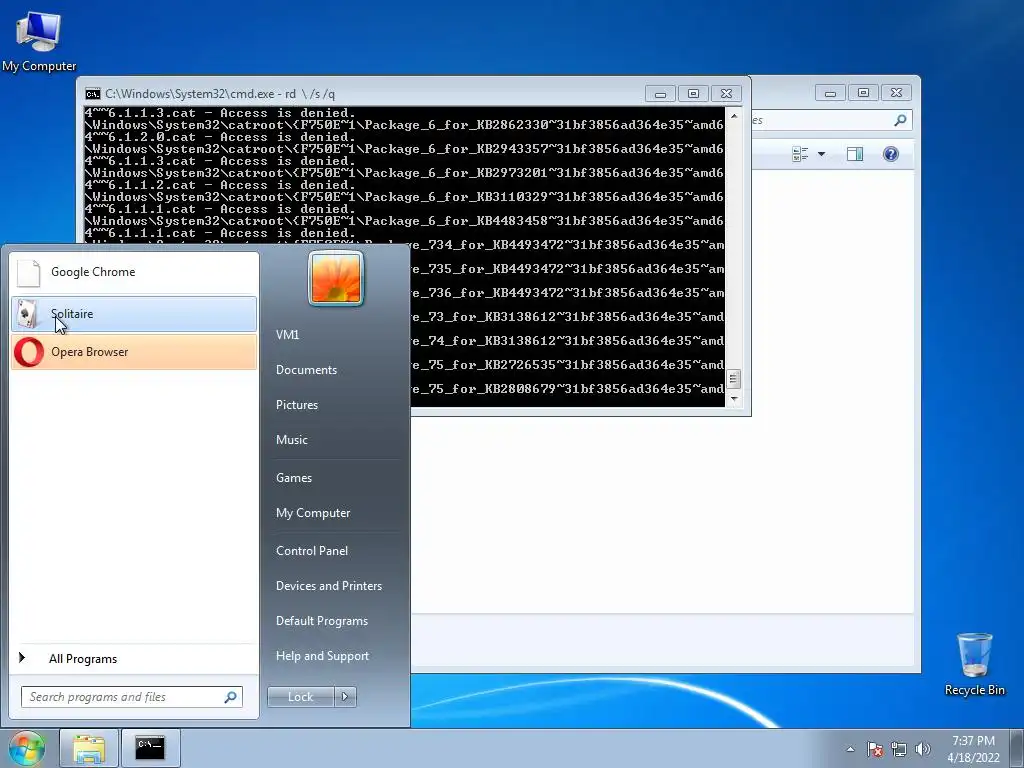1024x768 pixels.
Task: Click the Solitaire cards icon
Action: point(27,314)
